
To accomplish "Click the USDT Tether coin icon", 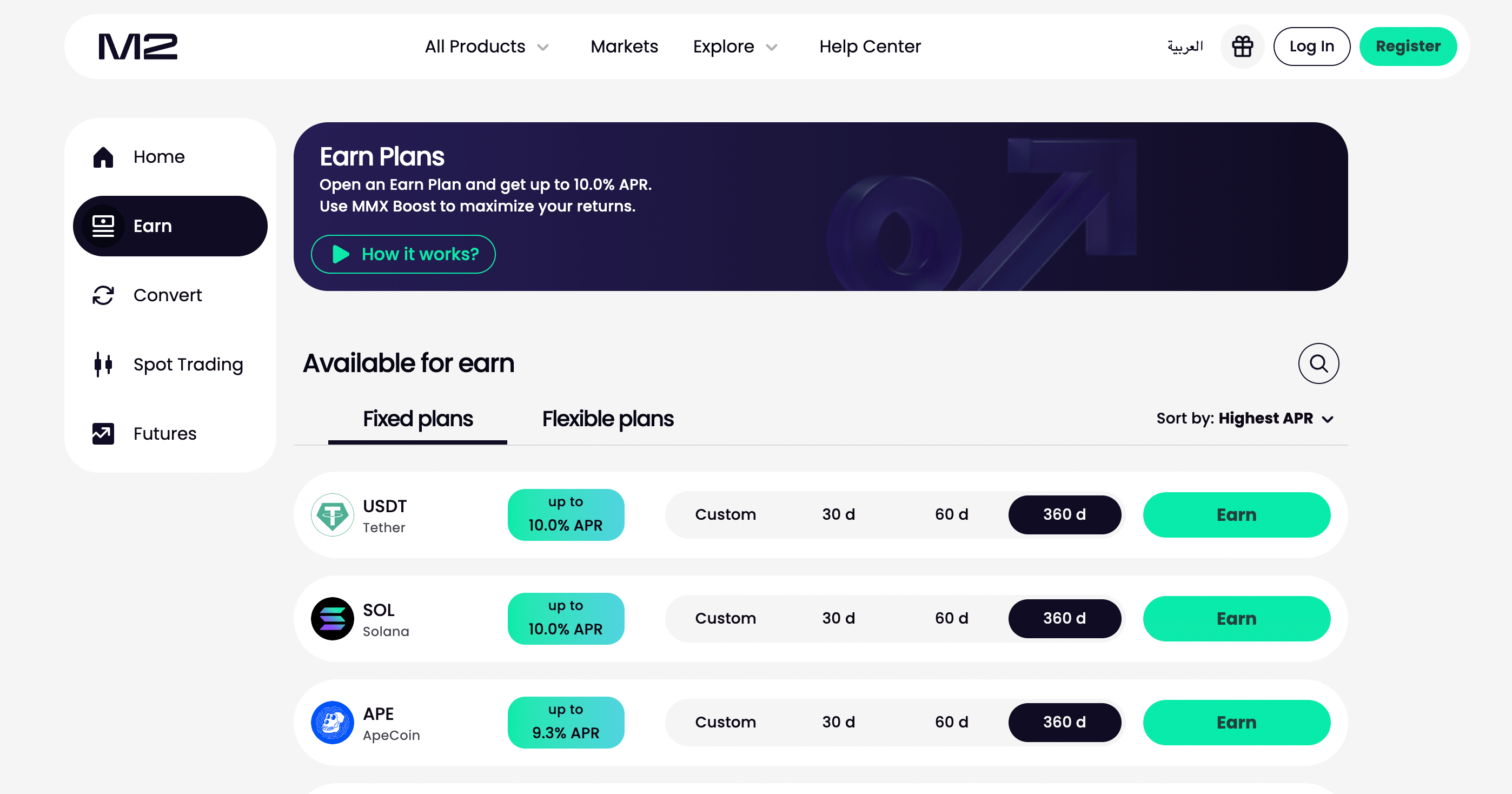I will pyautogui.click(x=332, y=514).
